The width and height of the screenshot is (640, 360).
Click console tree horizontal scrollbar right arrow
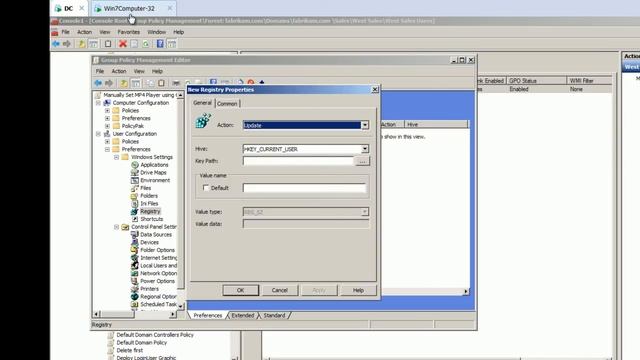(x=173, y=314)
